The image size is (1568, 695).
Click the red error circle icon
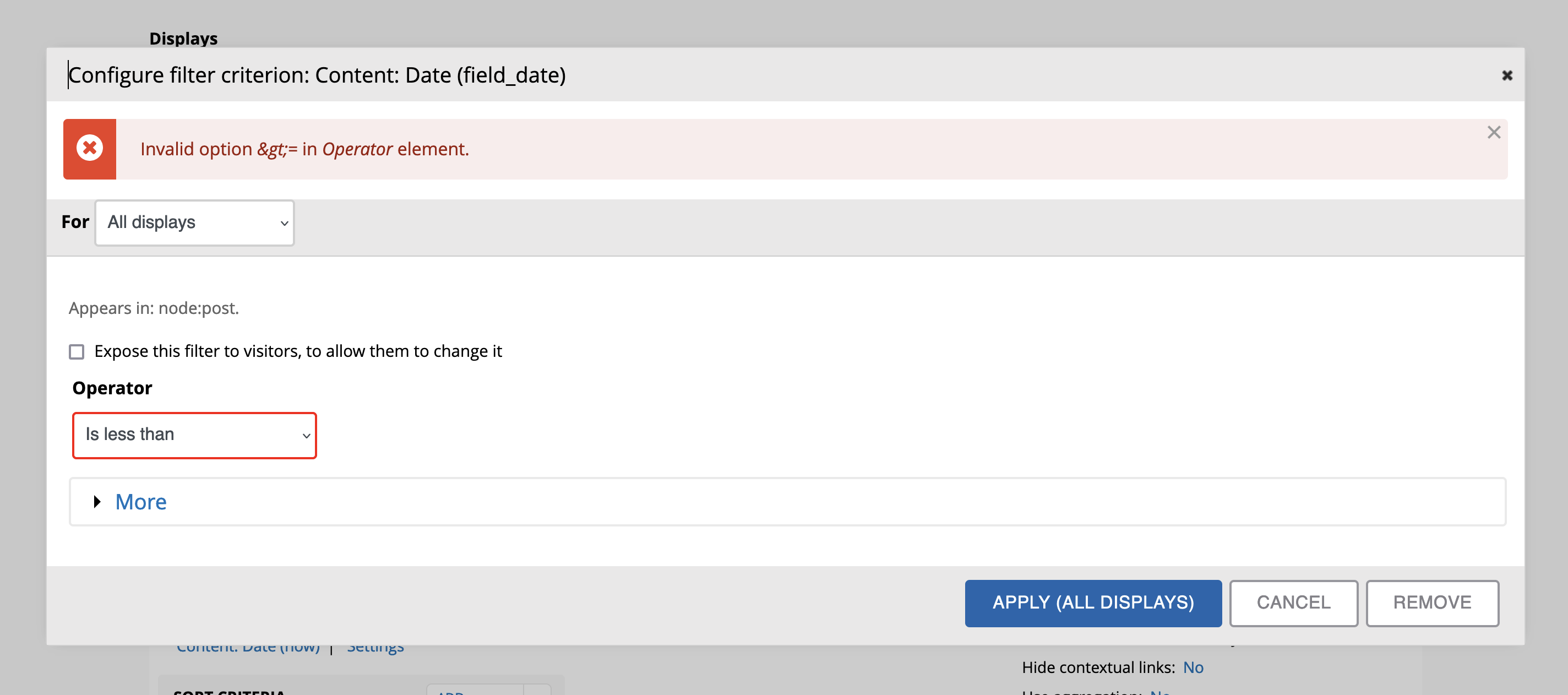click(x=90, y=149)
